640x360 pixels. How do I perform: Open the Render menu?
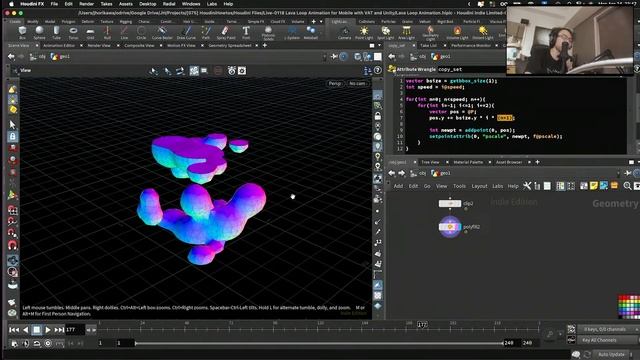(x=87, y=4)
